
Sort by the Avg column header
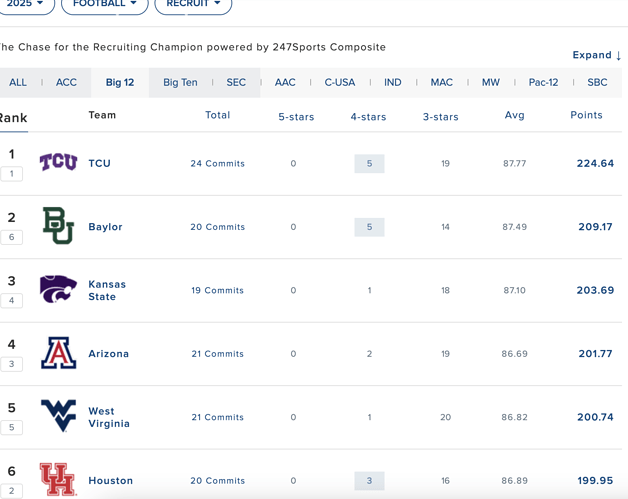(514, 115)
